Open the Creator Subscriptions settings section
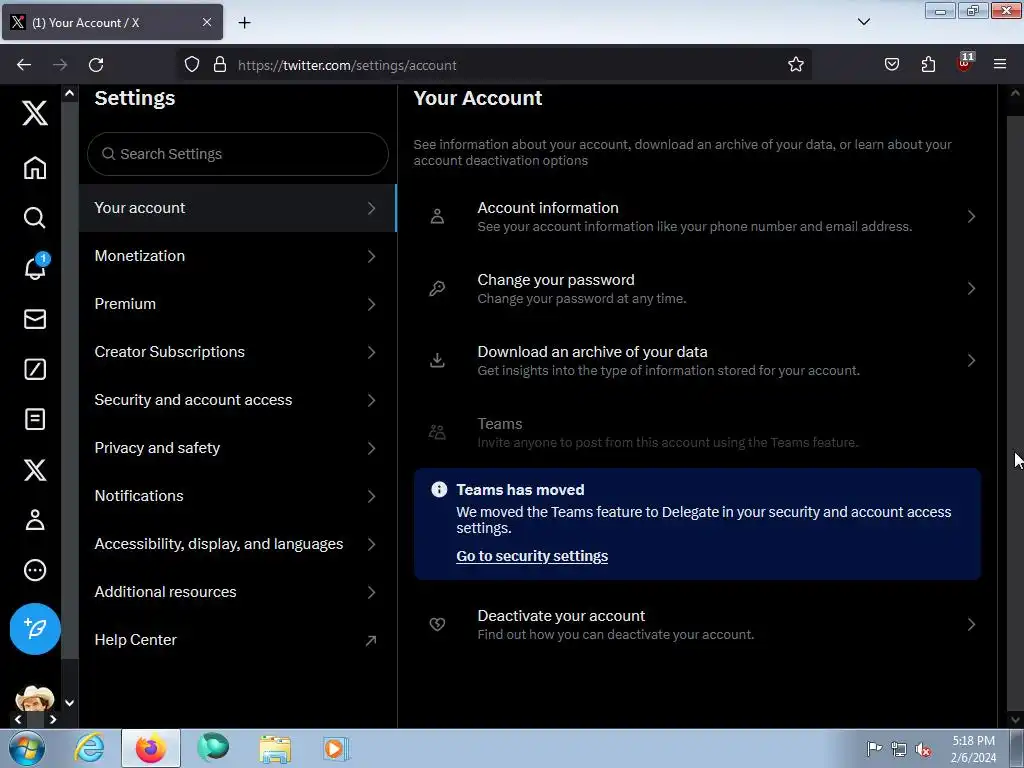 click(x=238, y=352)
